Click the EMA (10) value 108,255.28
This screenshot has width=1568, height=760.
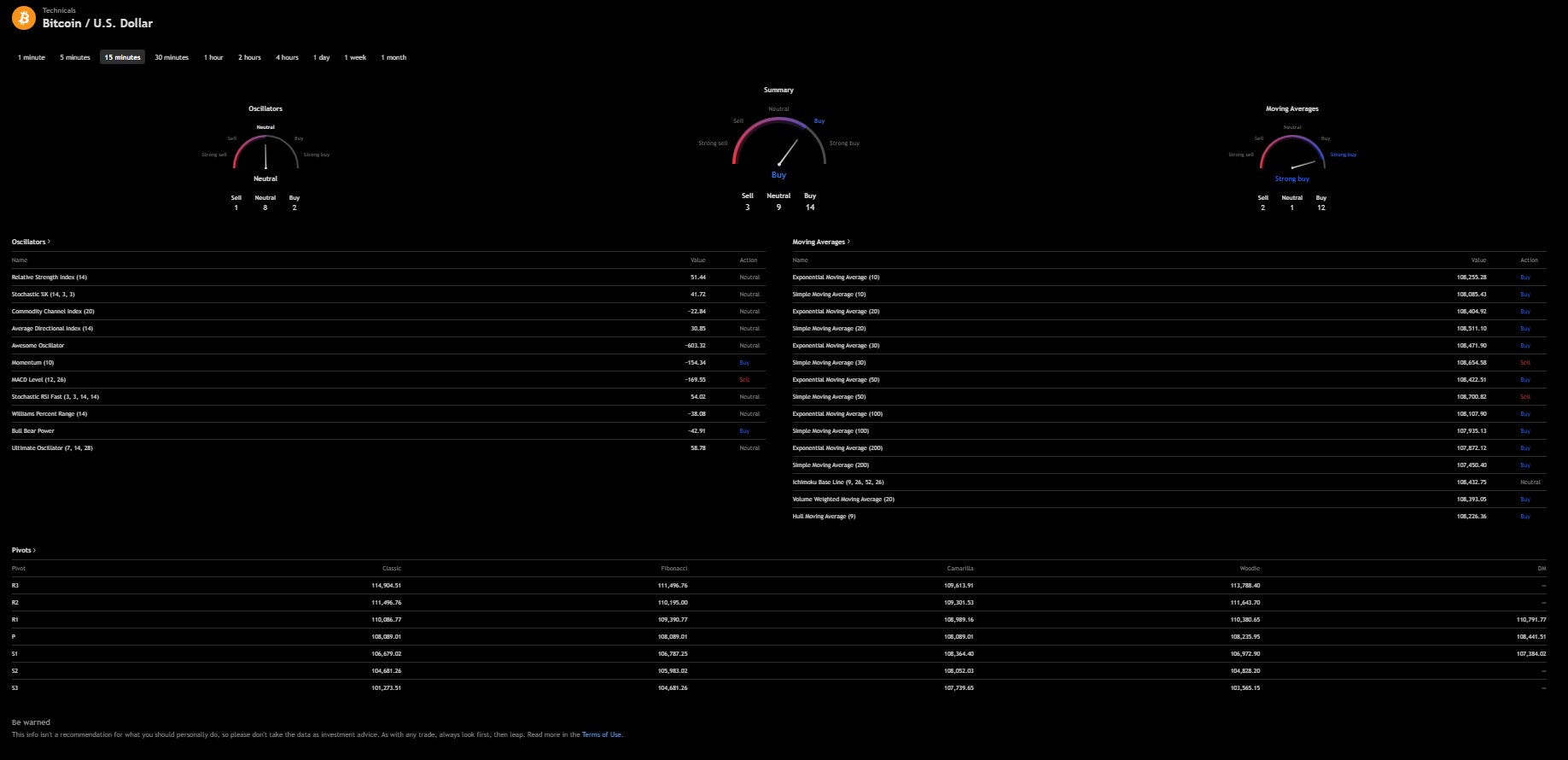tap(1472, 278)
